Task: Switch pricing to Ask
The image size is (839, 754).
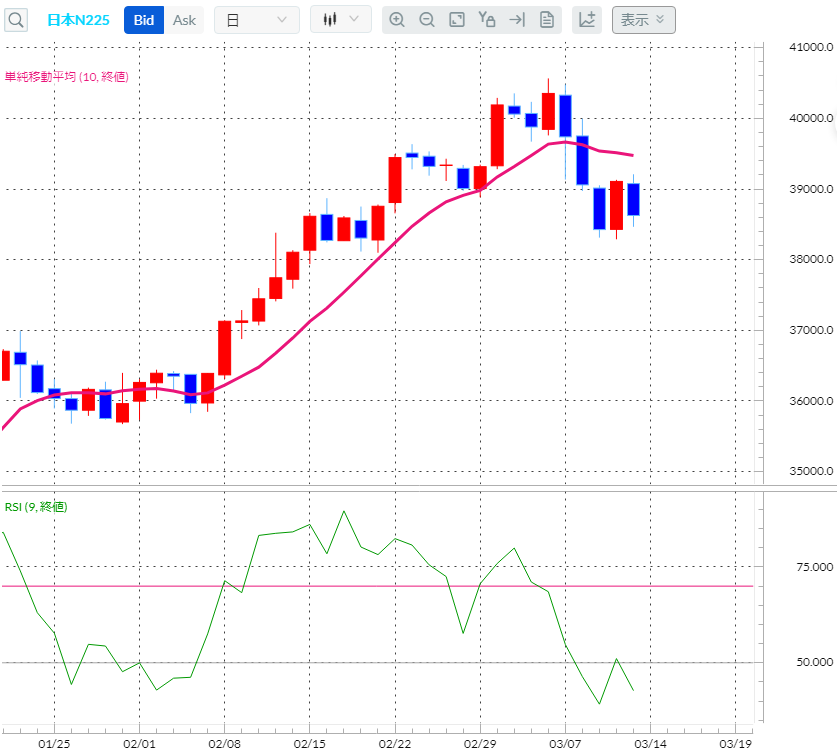Action: pyautogui.click(x=184, y=19)
